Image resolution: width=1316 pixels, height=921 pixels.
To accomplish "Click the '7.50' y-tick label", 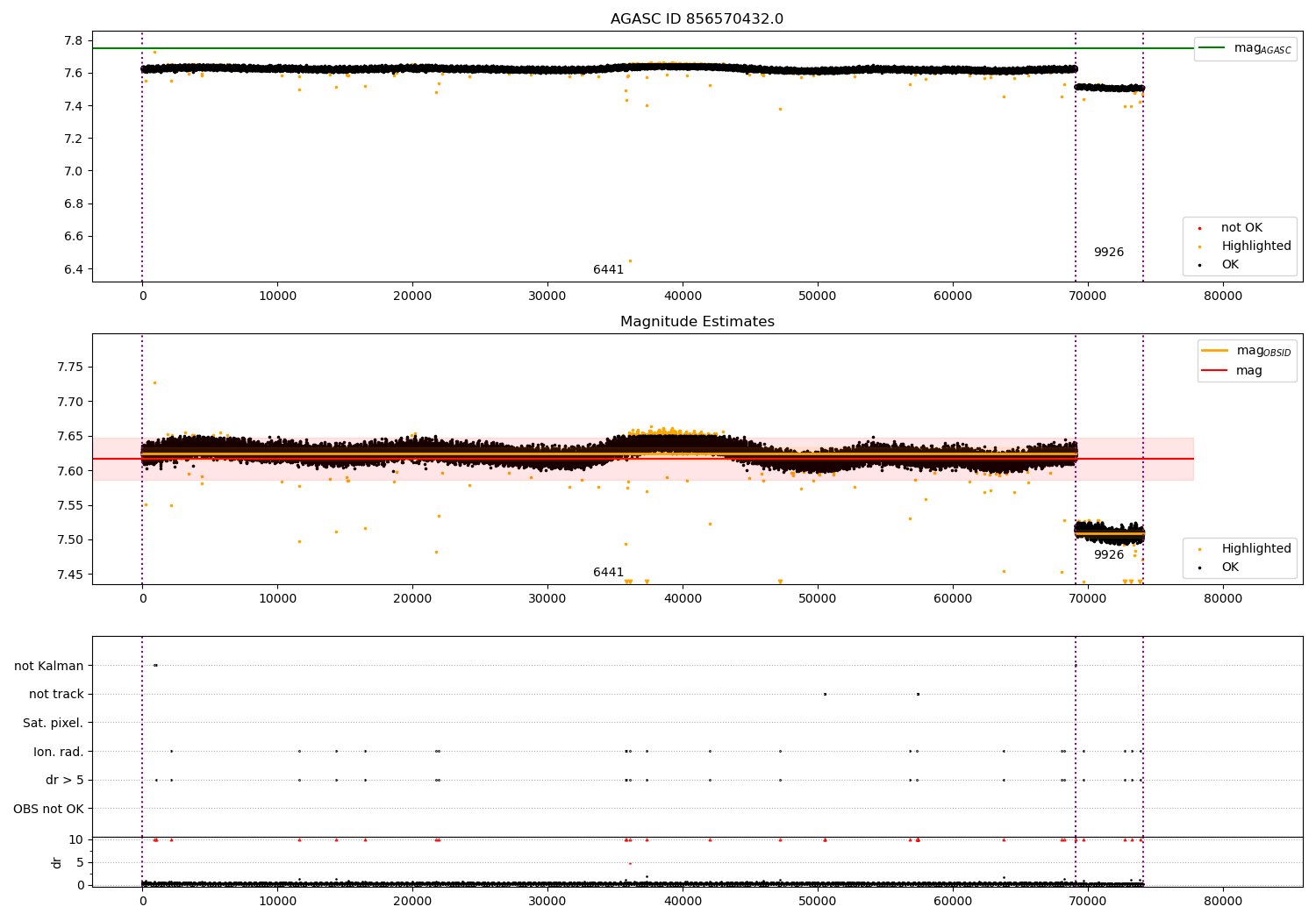I will pyautogui.click(x=70, y=540).
